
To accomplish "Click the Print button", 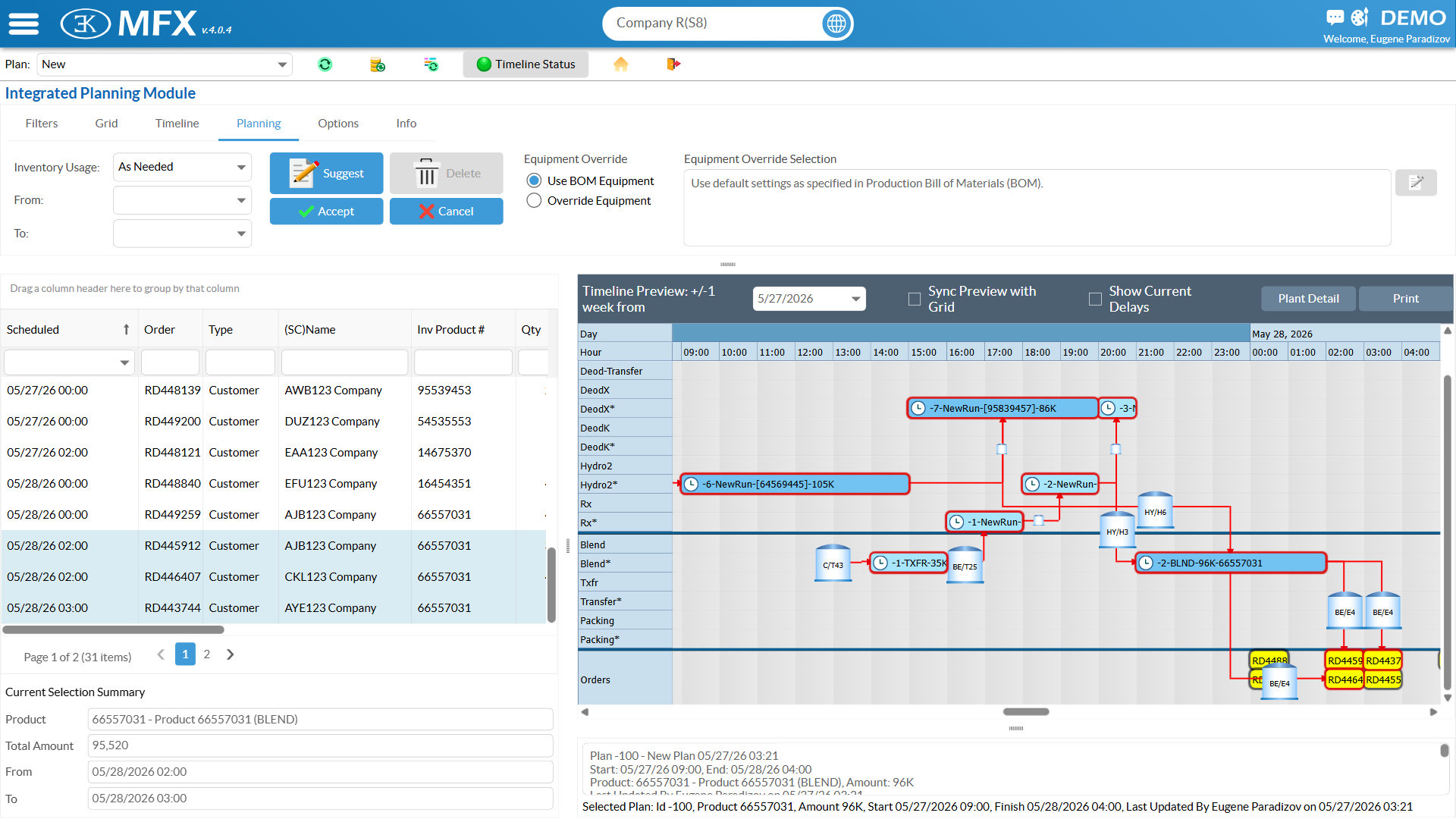I will point(1405,299).
